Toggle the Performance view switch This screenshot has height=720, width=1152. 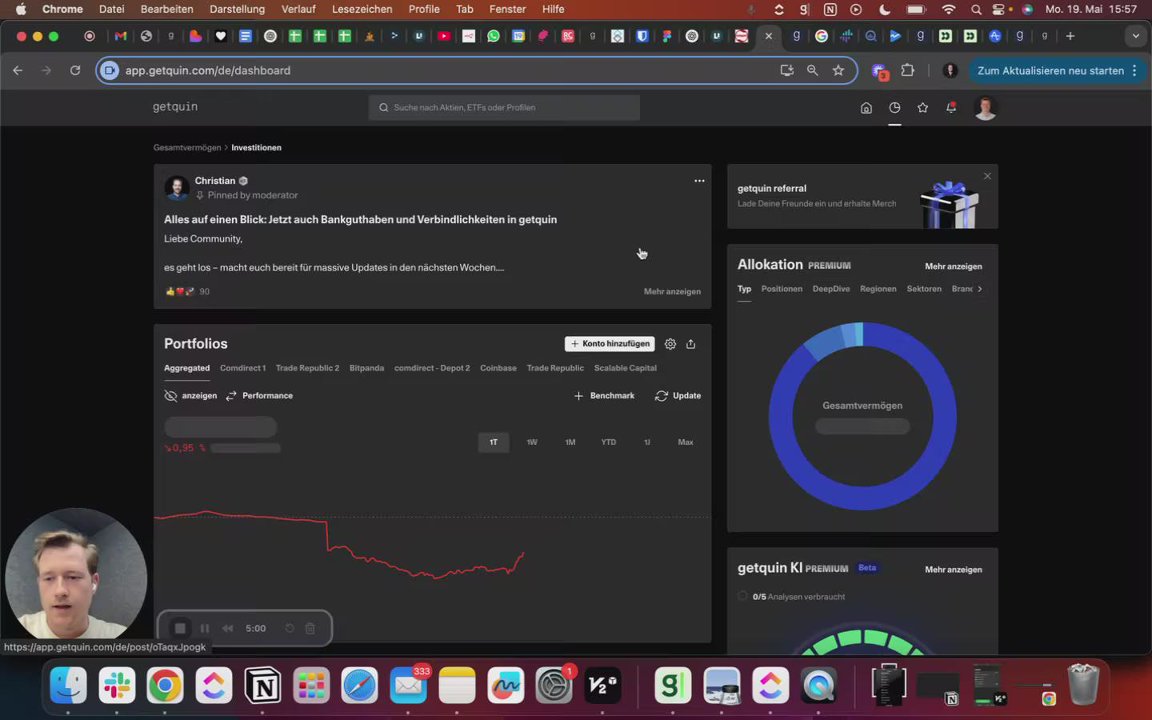[x=259, y=396]
